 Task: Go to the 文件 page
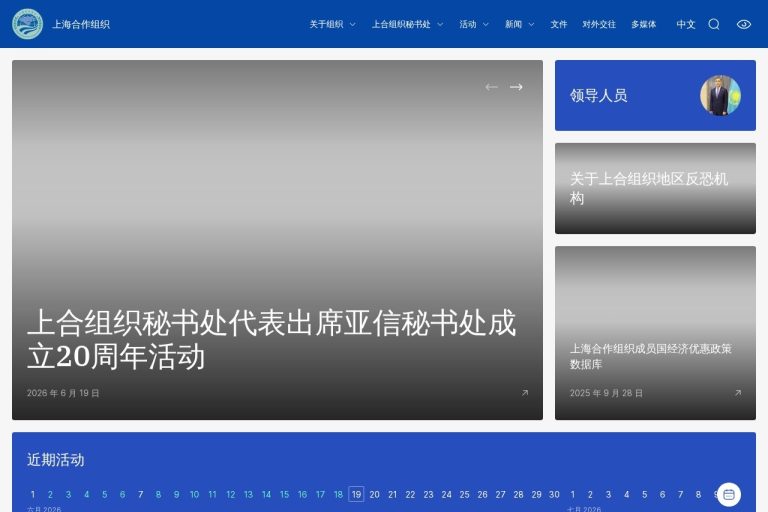(x=558, y=24)
